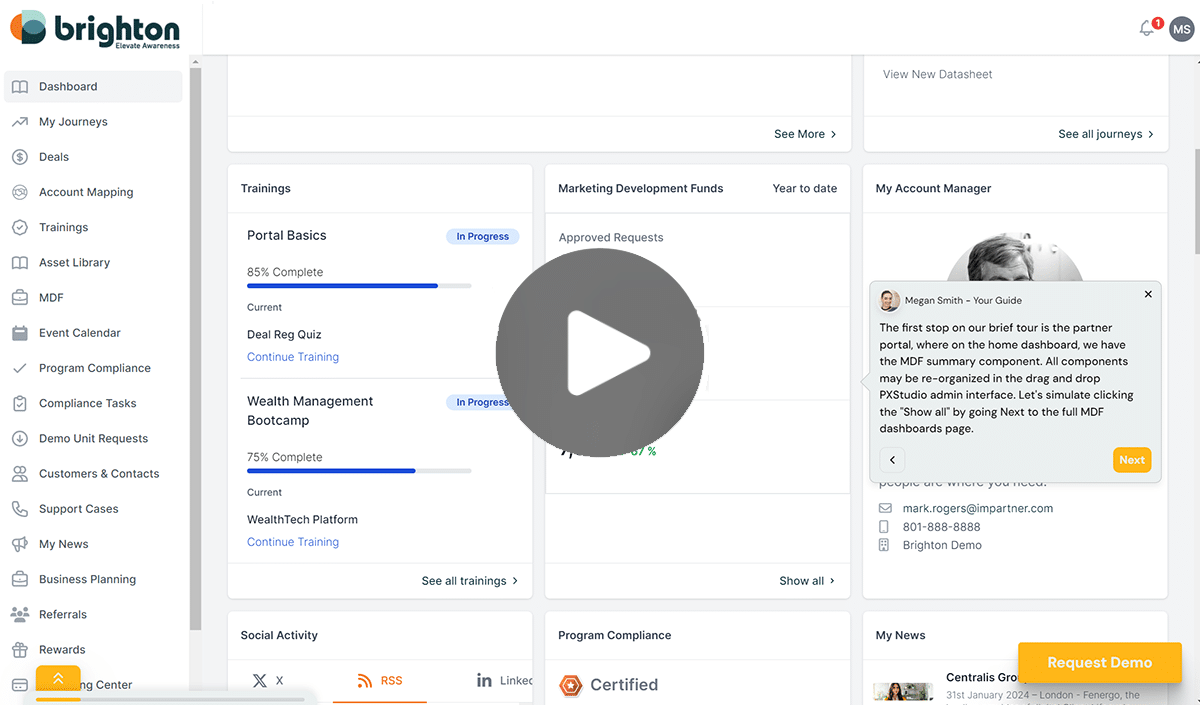This screenshot has width=1200, height=705.
Task: Close the Megan Smith guide popup
Action: point(1148,294)
